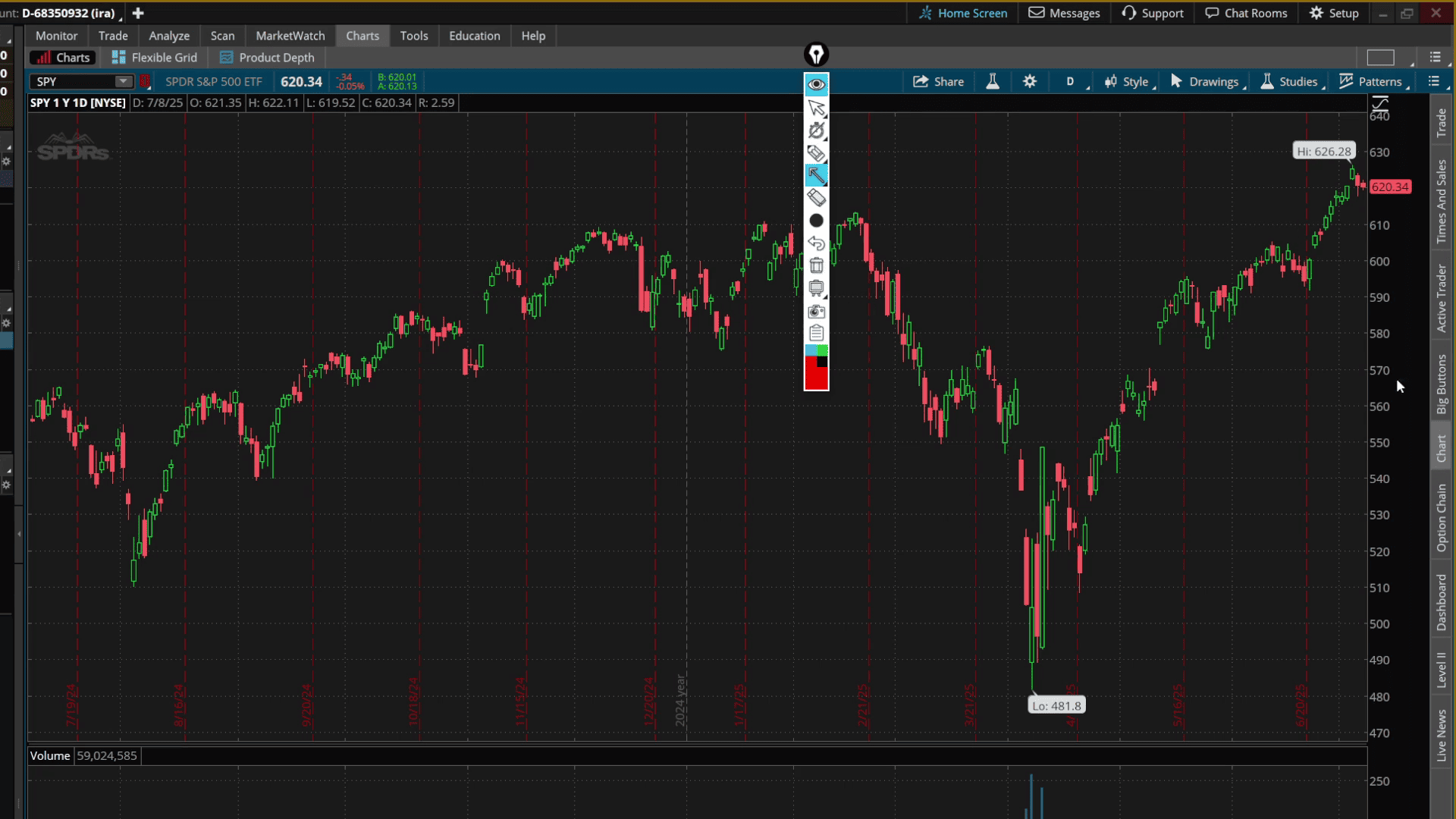Click the Share button
1456x819 pixels.
pyautogui.click(x=938, y=82)
